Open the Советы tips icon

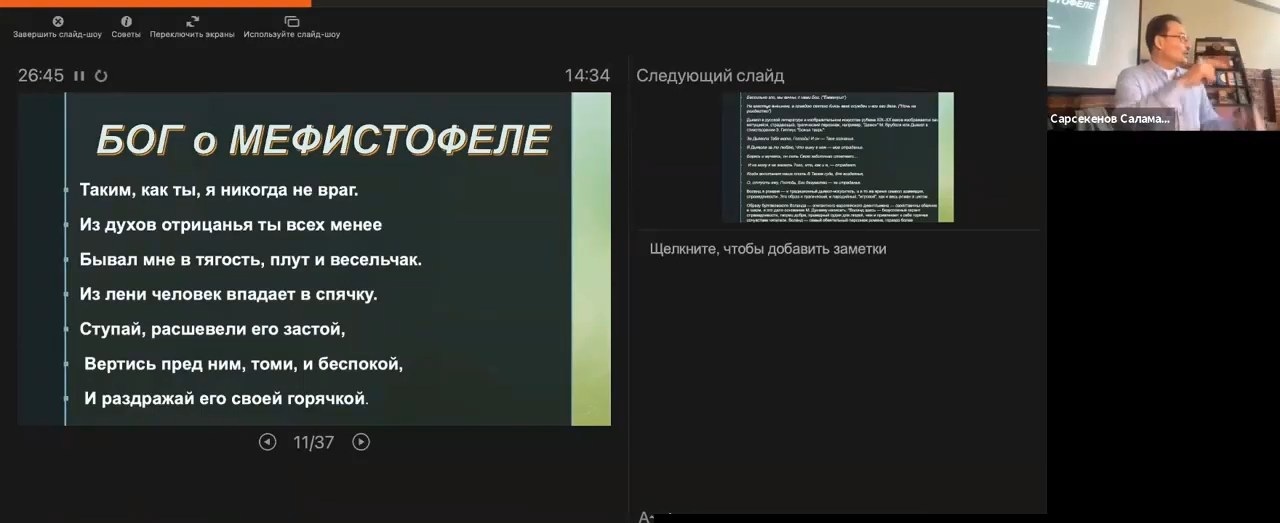(x=126, y=22)
